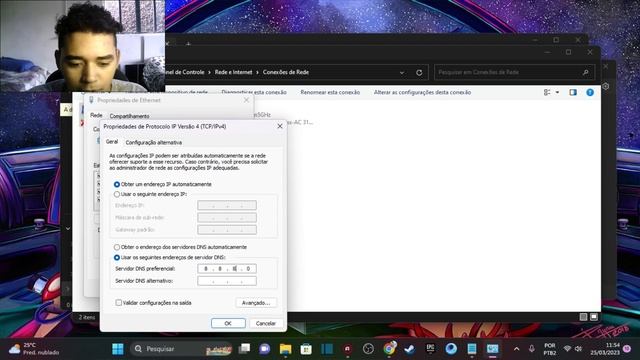Screen dimensions: 640x360
Task: Open the view options dropdown arrow
Action: (x=557, y=93)
